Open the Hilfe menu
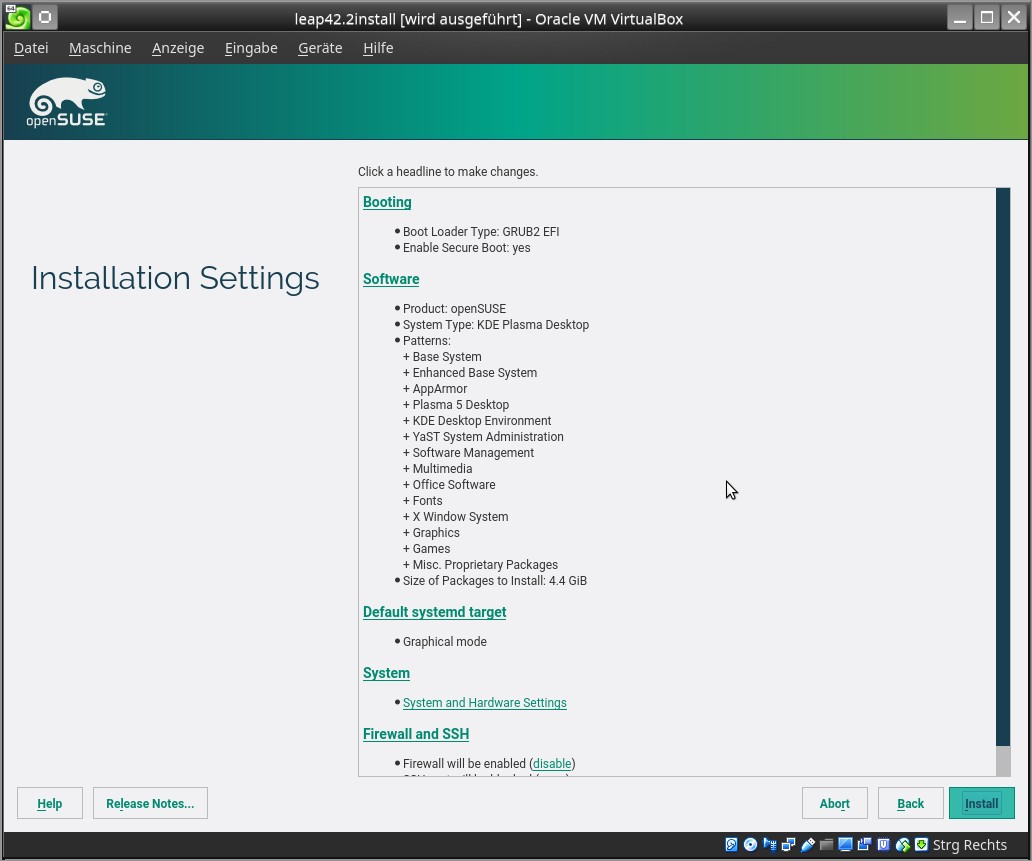Image resolution: width=1032 pixels, height=861 pixels. pos(378,48)
